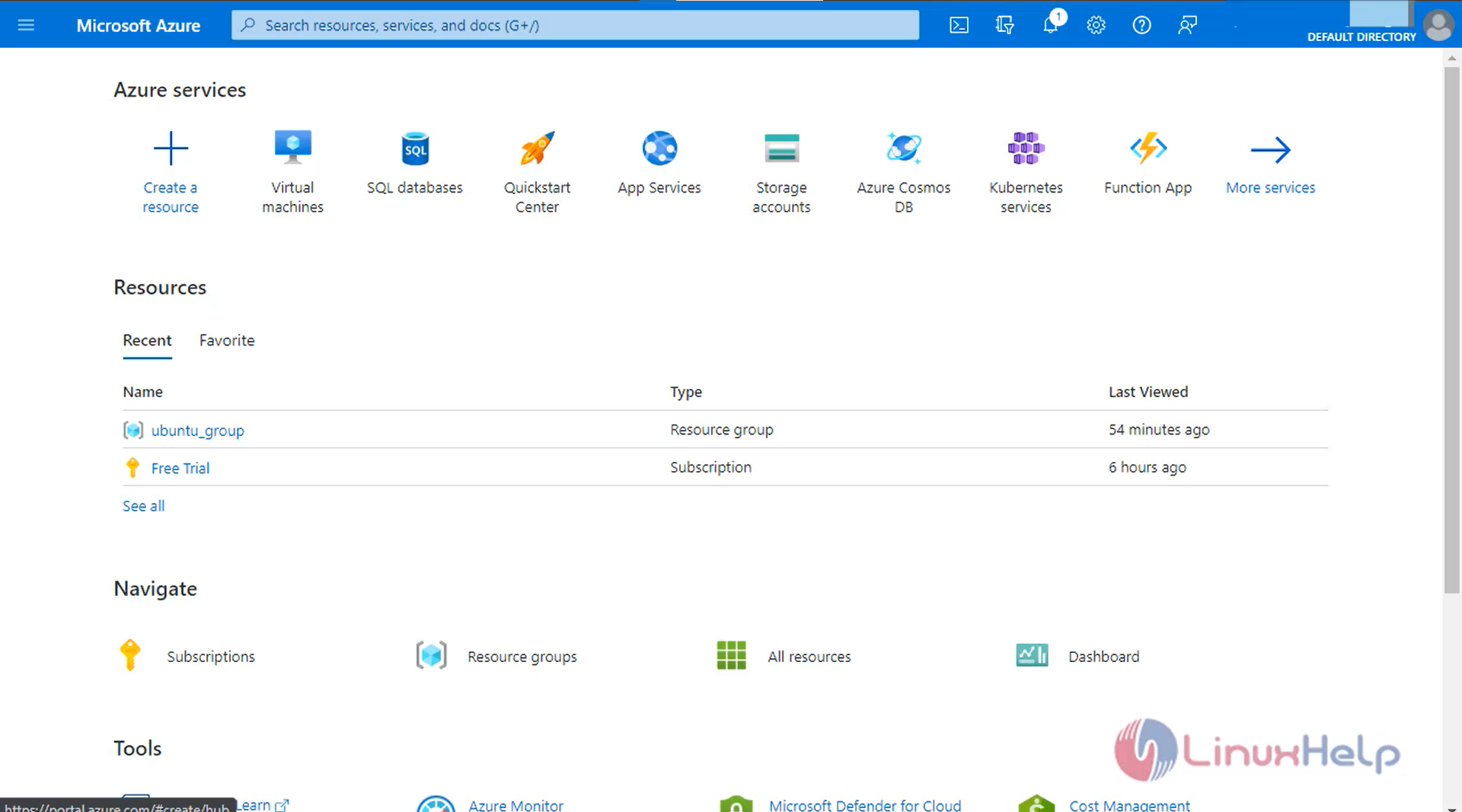Open the Free Trial subscription link

click(x=180, y=468)
